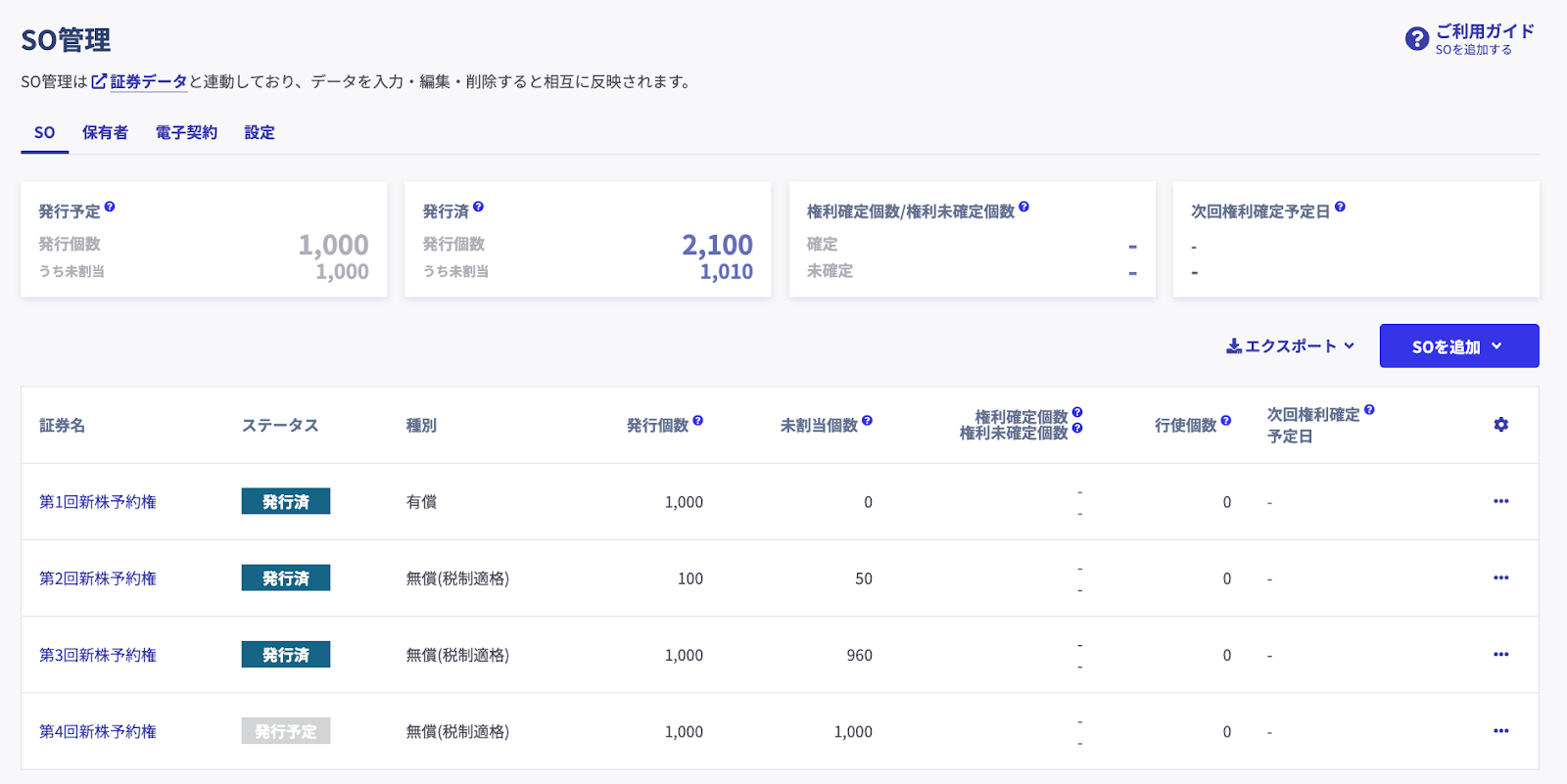Click the 種別 column header
Viewport: 1567px width, 784px height.
click(x=421, y=426)
